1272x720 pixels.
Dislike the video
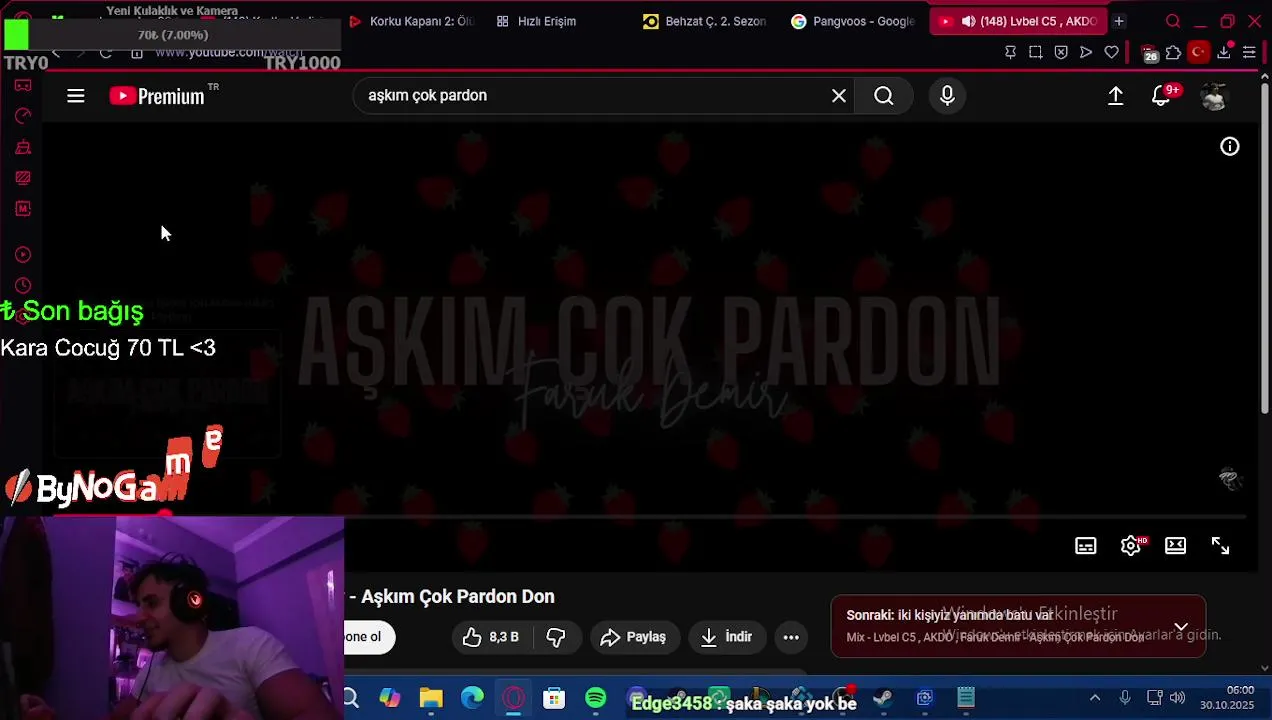click(557, 637)
